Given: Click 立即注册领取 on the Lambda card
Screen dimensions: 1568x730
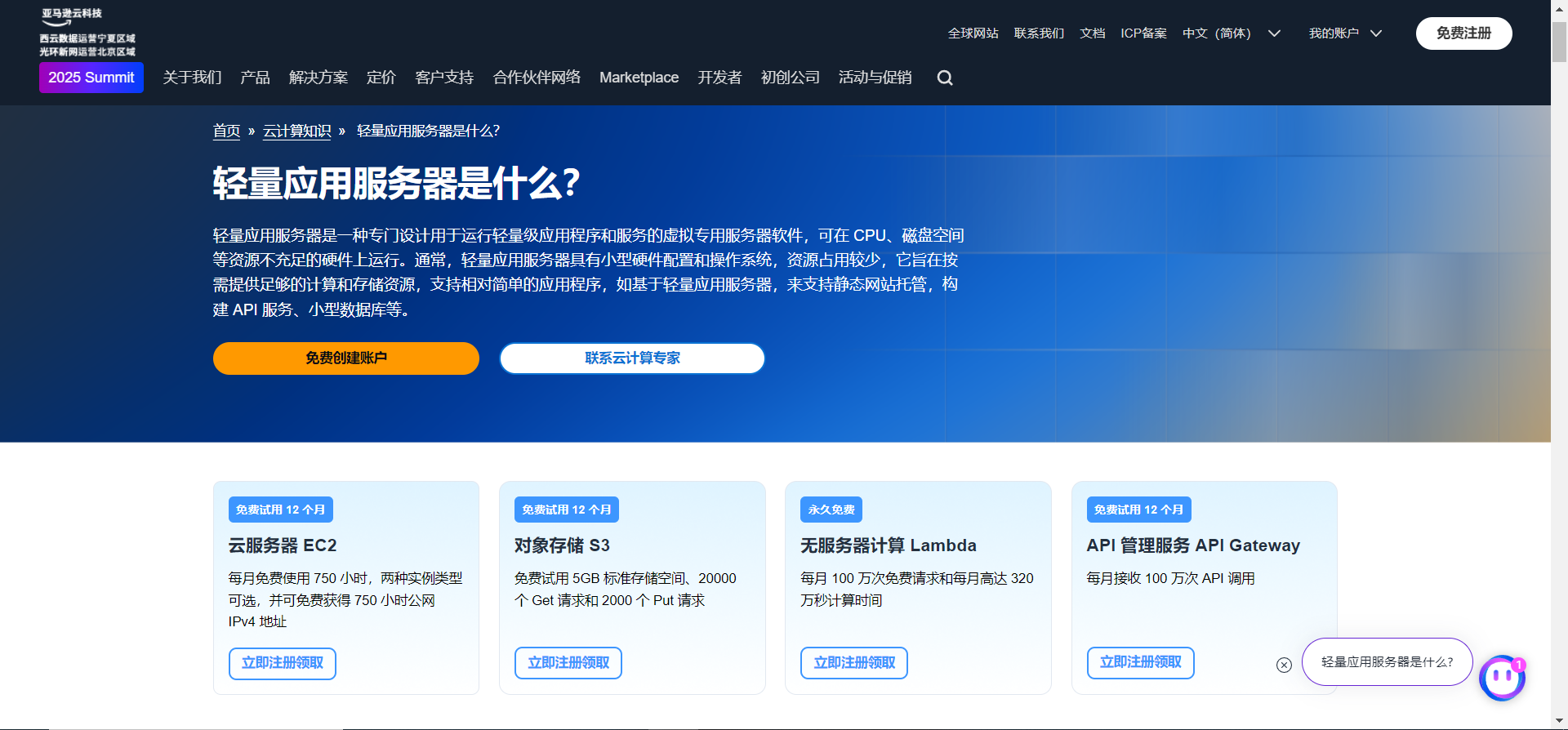Looking at the screenshot, I should click(854, 663).
